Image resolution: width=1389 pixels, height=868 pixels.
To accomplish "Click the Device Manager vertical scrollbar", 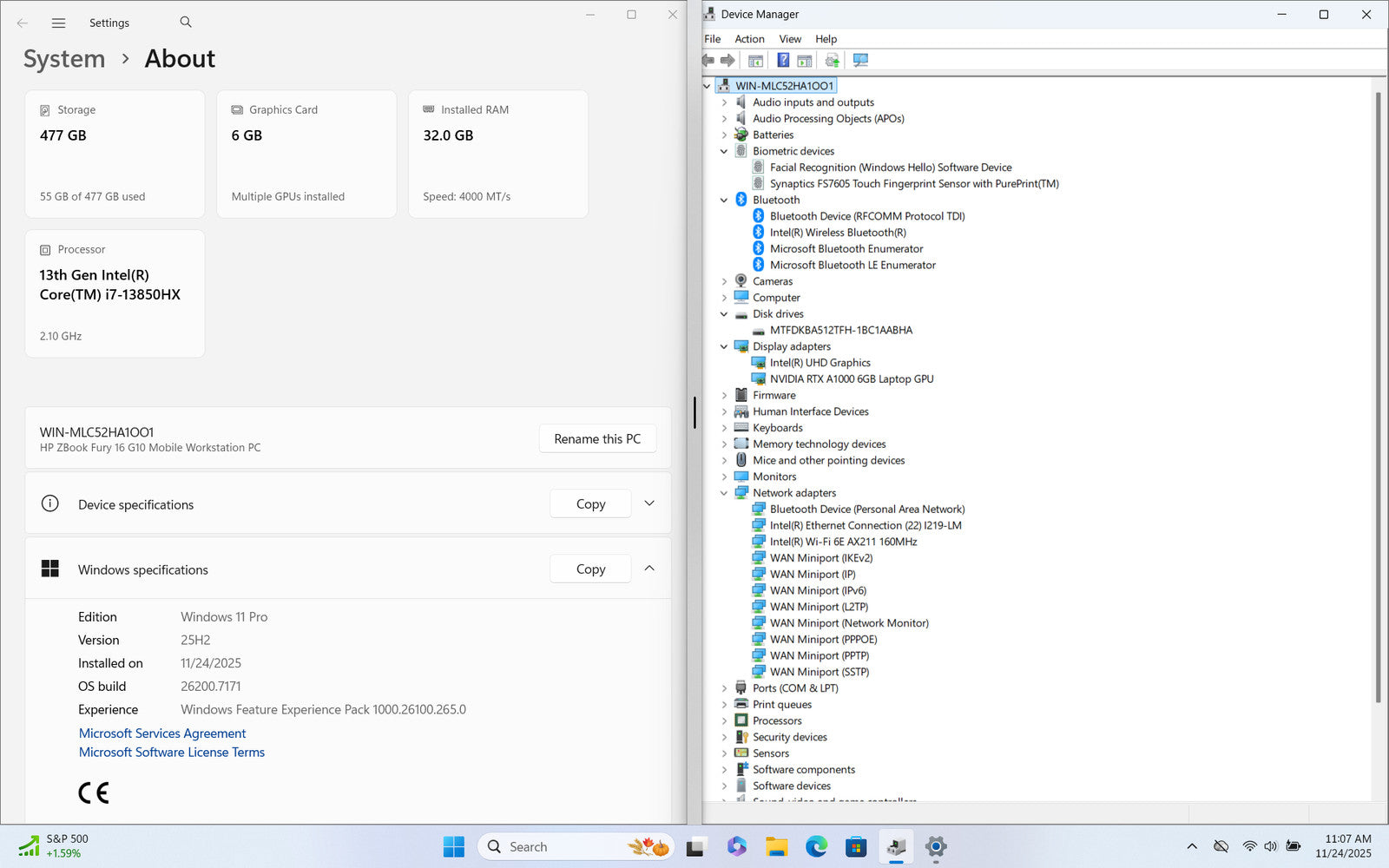I will tap(1378, 391).
